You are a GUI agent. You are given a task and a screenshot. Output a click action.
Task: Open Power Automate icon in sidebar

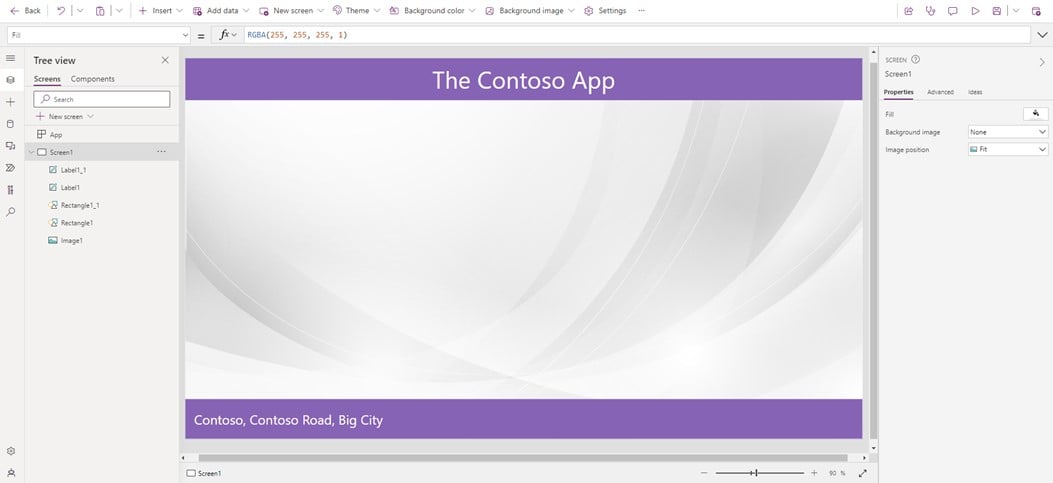tap(10, 167)
